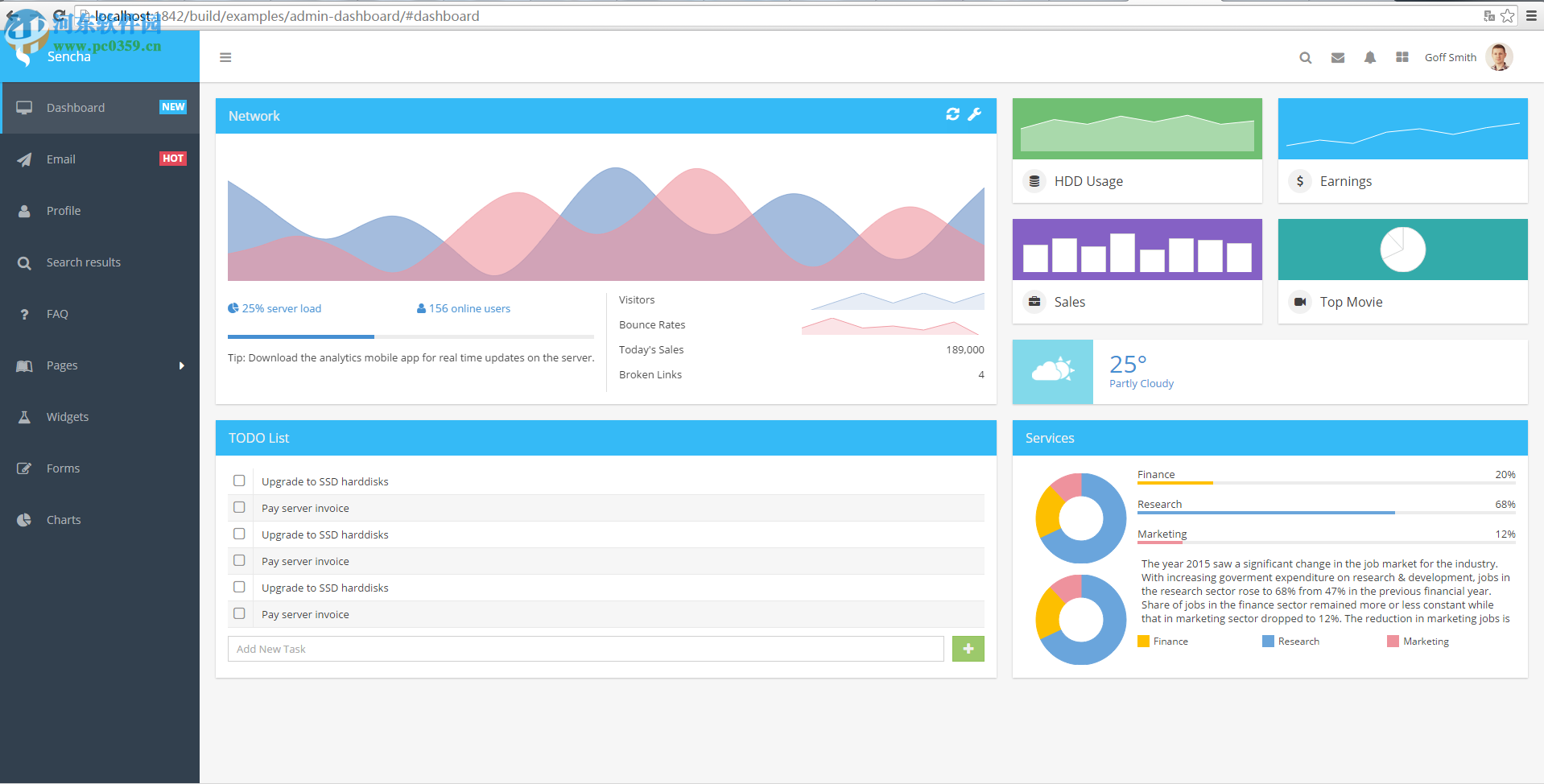This screenshot has width=1544, height=784.
Task: Open the browser menu at top right
Action: tap(1532, 15)
